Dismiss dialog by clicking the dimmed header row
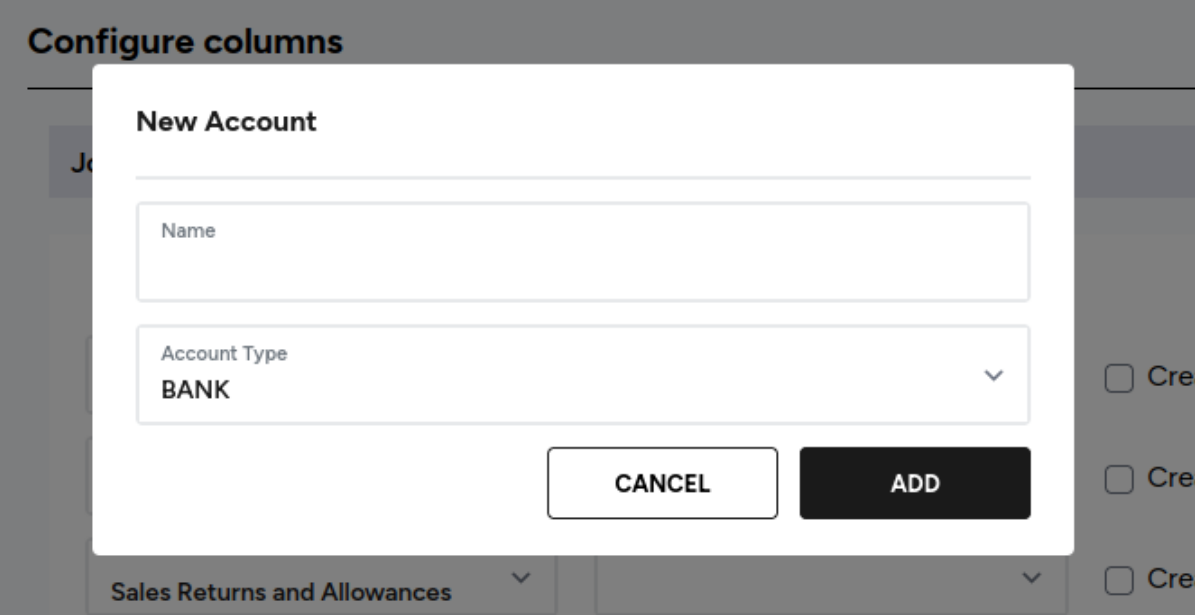This screenshot has width=1195, height=615. click(x=1134, y=162)
